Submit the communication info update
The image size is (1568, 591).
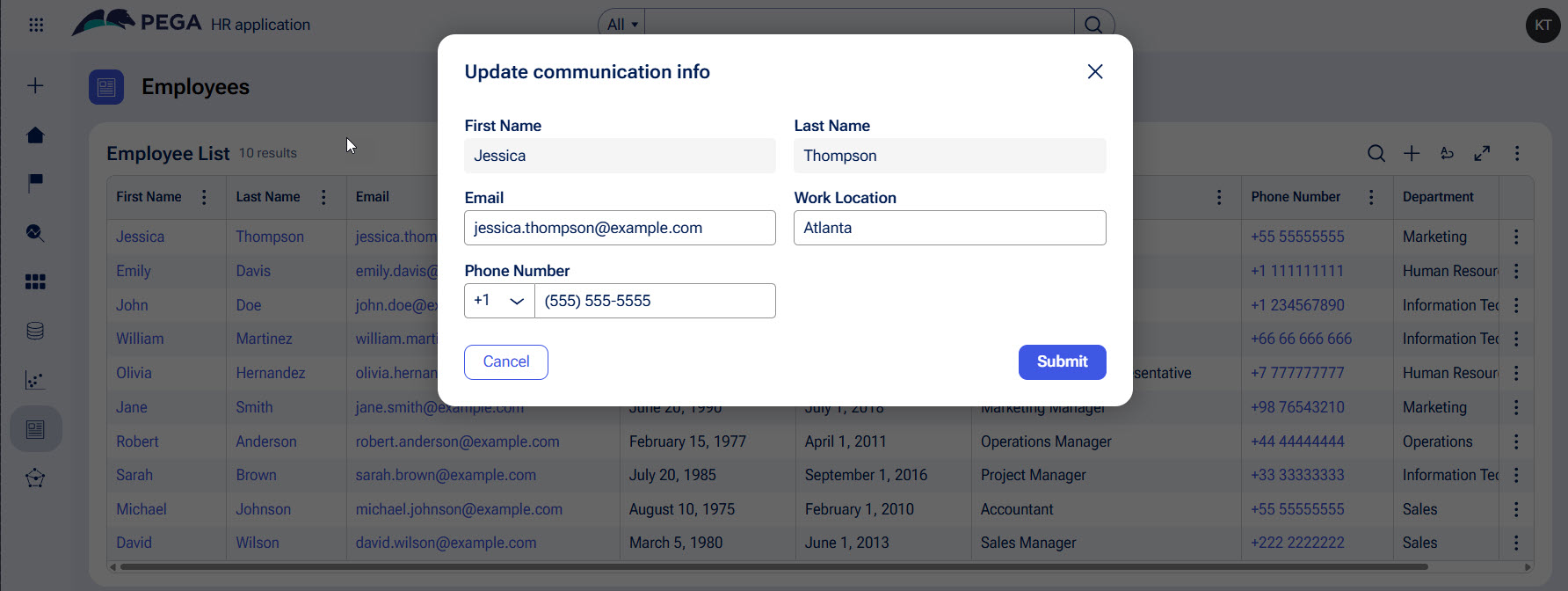point(1062,362)
